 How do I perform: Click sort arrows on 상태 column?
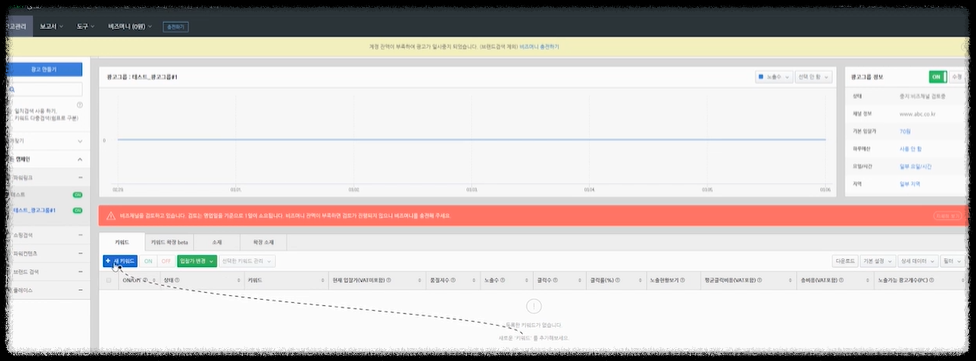pyautogui.click(x=239, y=281)
